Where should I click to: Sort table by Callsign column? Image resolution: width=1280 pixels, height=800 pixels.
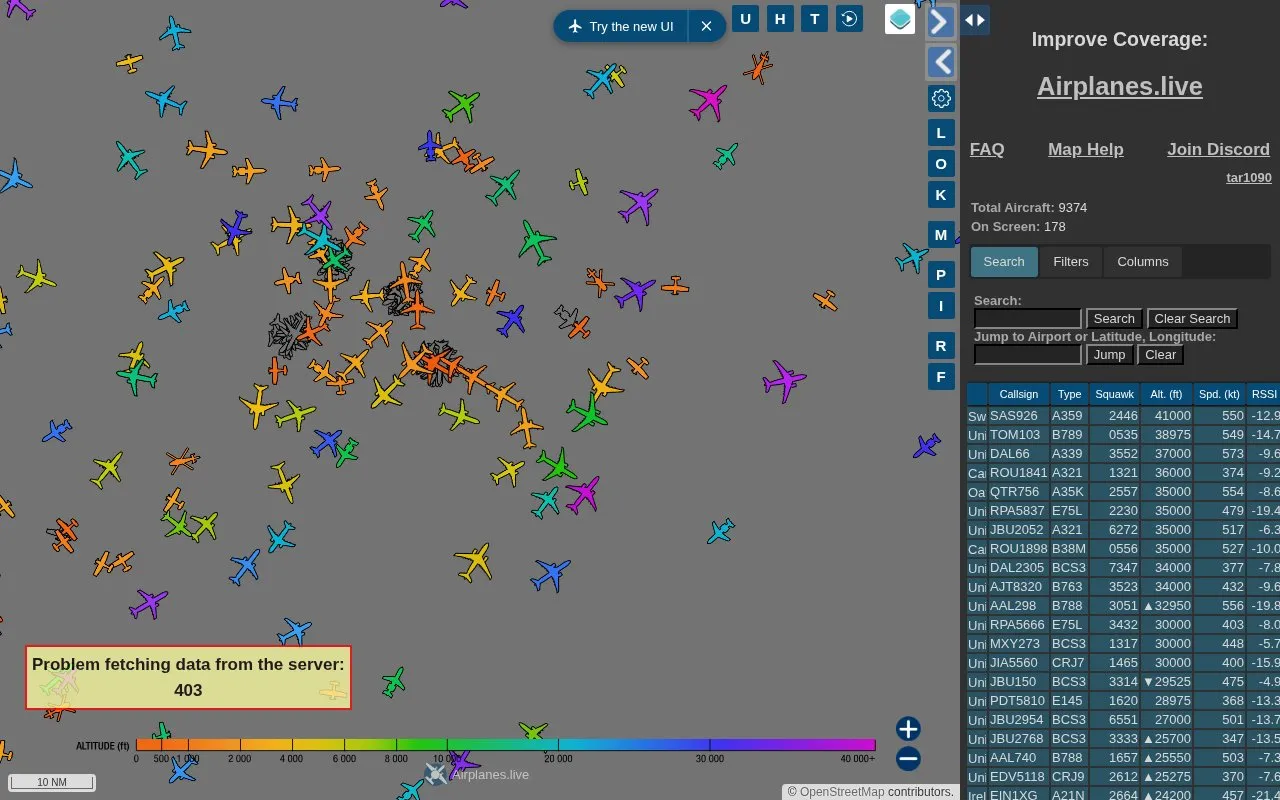1019,394
